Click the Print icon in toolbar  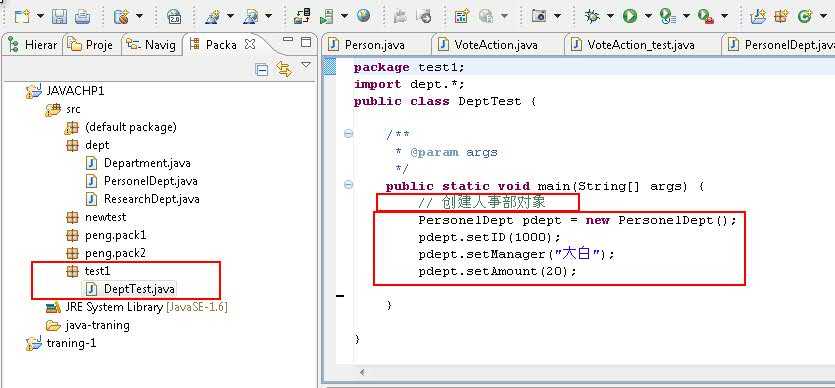click(82, 16)
